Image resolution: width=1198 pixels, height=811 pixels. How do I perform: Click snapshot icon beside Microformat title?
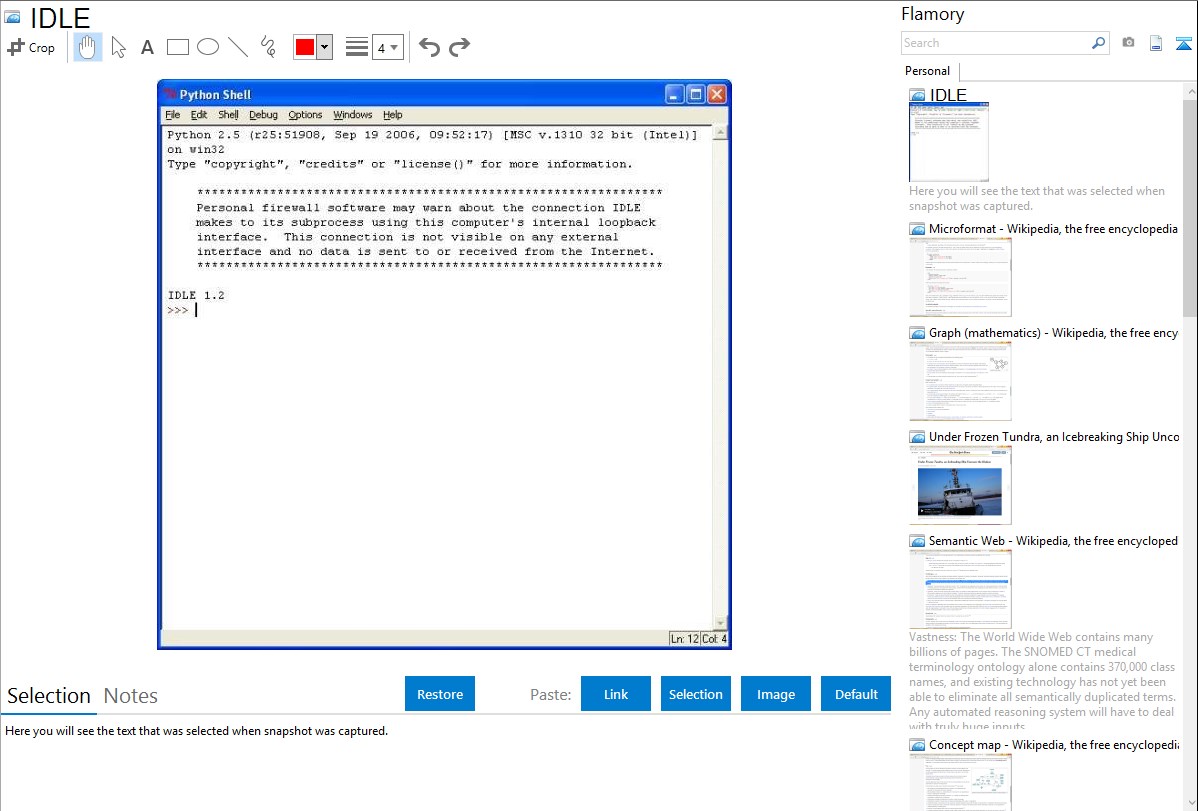click(918, 229)
